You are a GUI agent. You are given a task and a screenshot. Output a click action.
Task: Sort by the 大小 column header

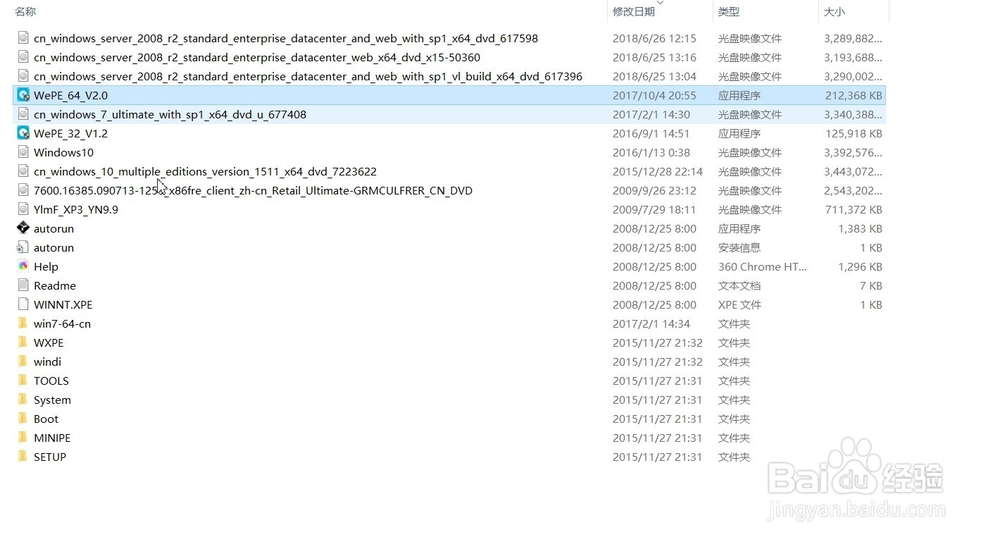[834, 11]
